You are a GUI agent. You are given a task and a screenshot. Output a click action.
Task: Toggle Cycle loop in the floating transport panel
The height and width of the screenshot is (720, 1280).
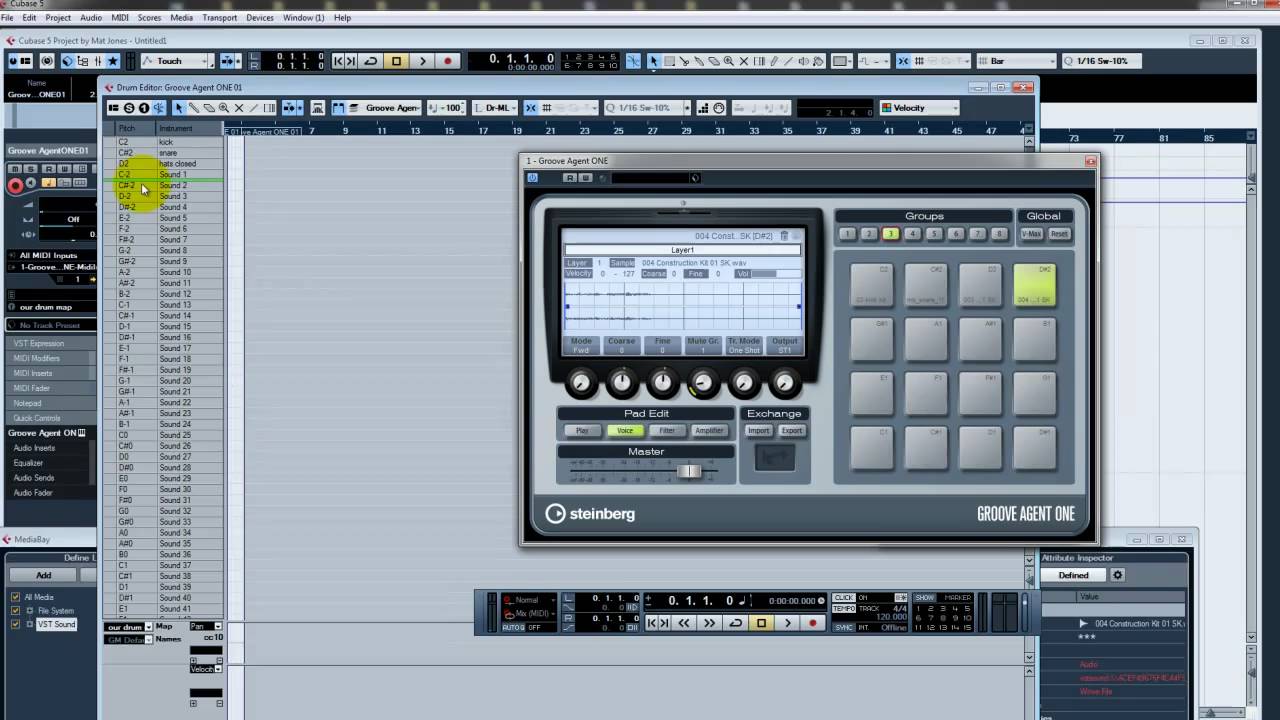pos(736,623)
